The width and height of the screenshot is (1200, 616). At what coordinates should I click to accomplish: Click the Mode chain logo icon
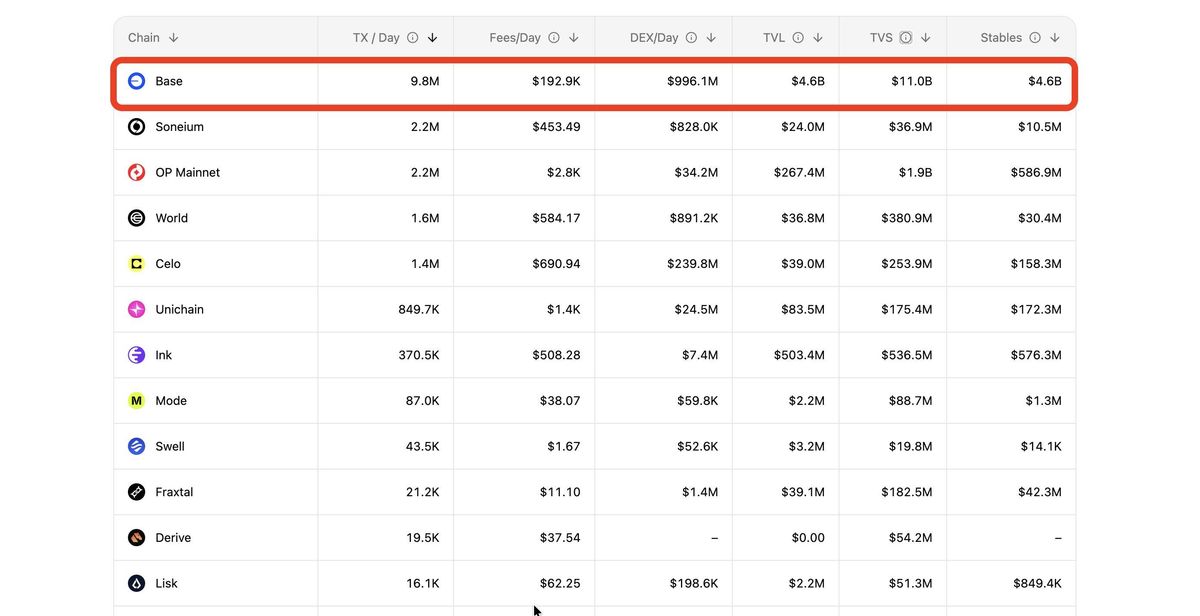[137, 401]
